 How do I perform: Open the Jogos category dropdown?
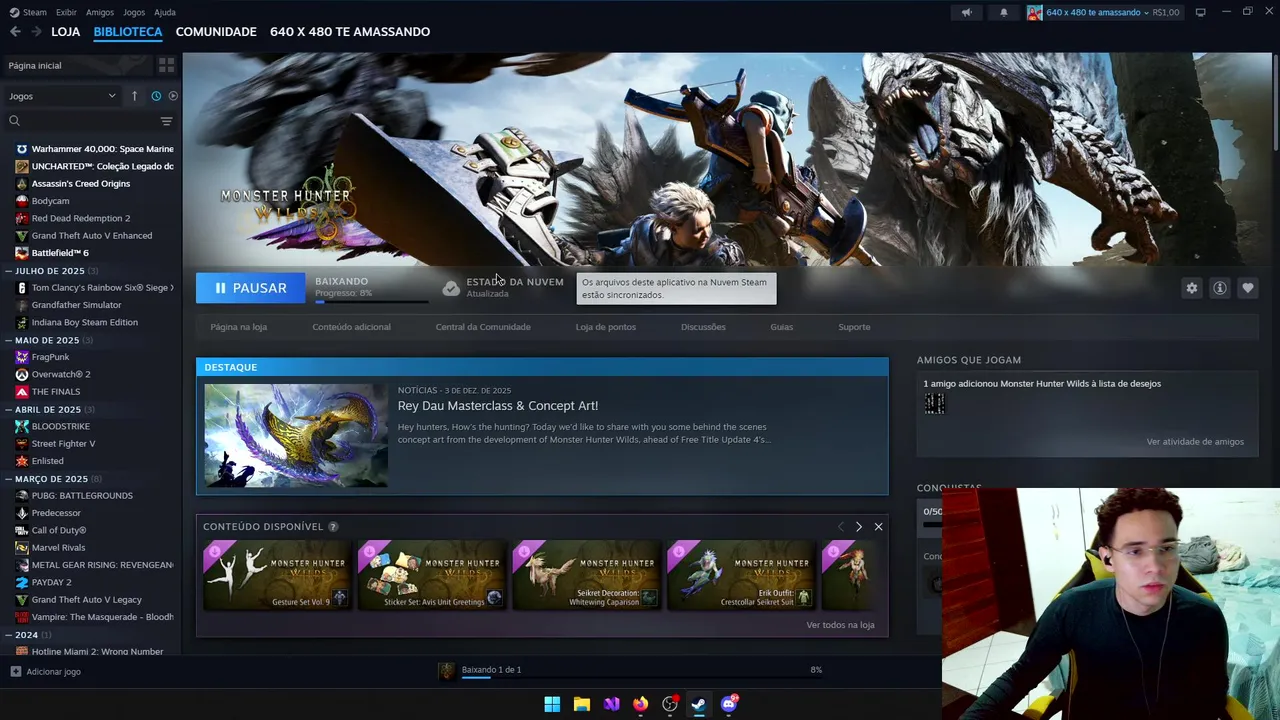pos(62,96)
